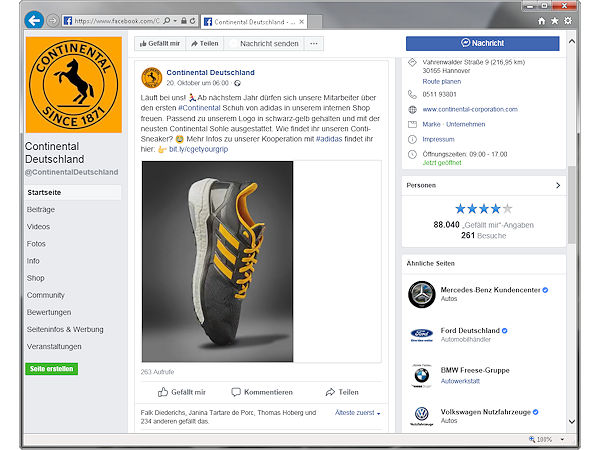This screenshot has height=450, width=600.
Task: Open Ford Deutschland similar page link
Action: (470, 331)
